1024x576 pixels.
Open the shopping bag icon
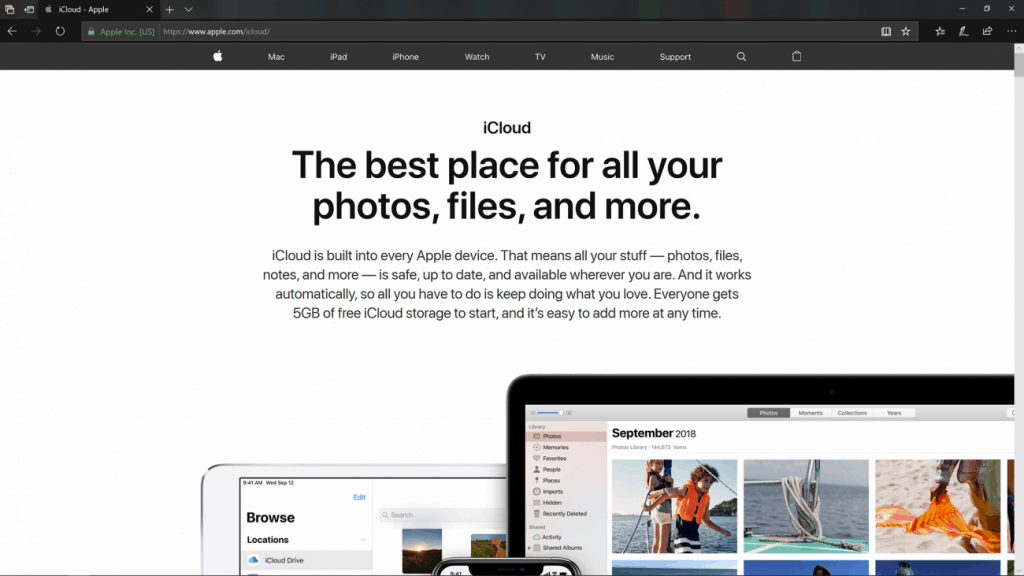(797, 56)
